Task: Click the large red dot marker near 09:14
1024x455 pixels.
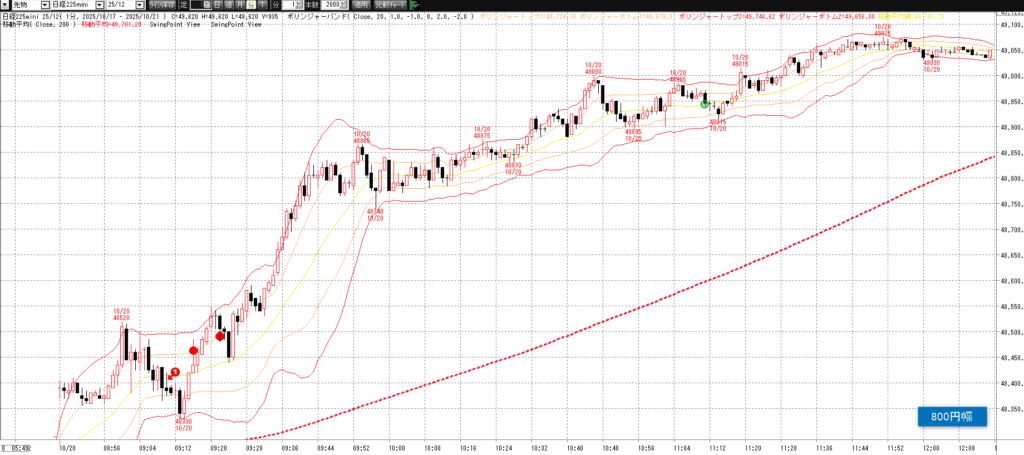Action: click(x=194, y=350)
